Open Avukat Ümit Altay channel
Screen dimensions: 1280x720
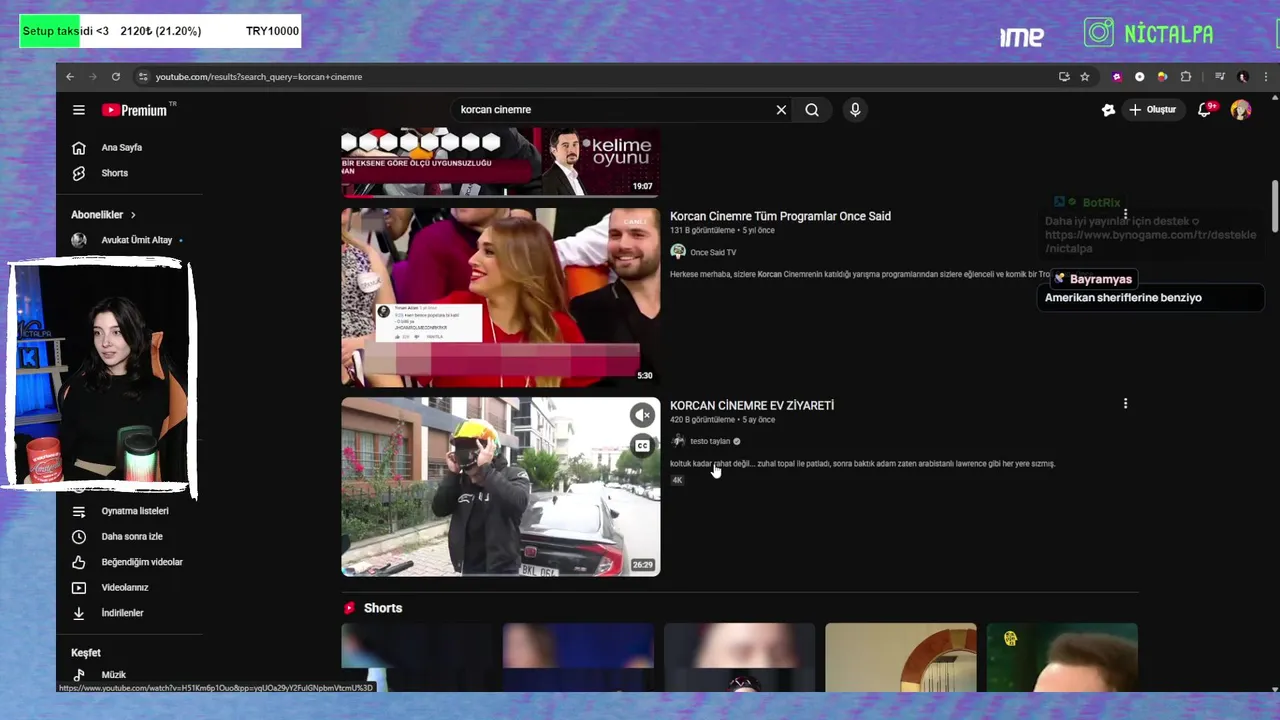pyautogui.click(x=128, y=241)
